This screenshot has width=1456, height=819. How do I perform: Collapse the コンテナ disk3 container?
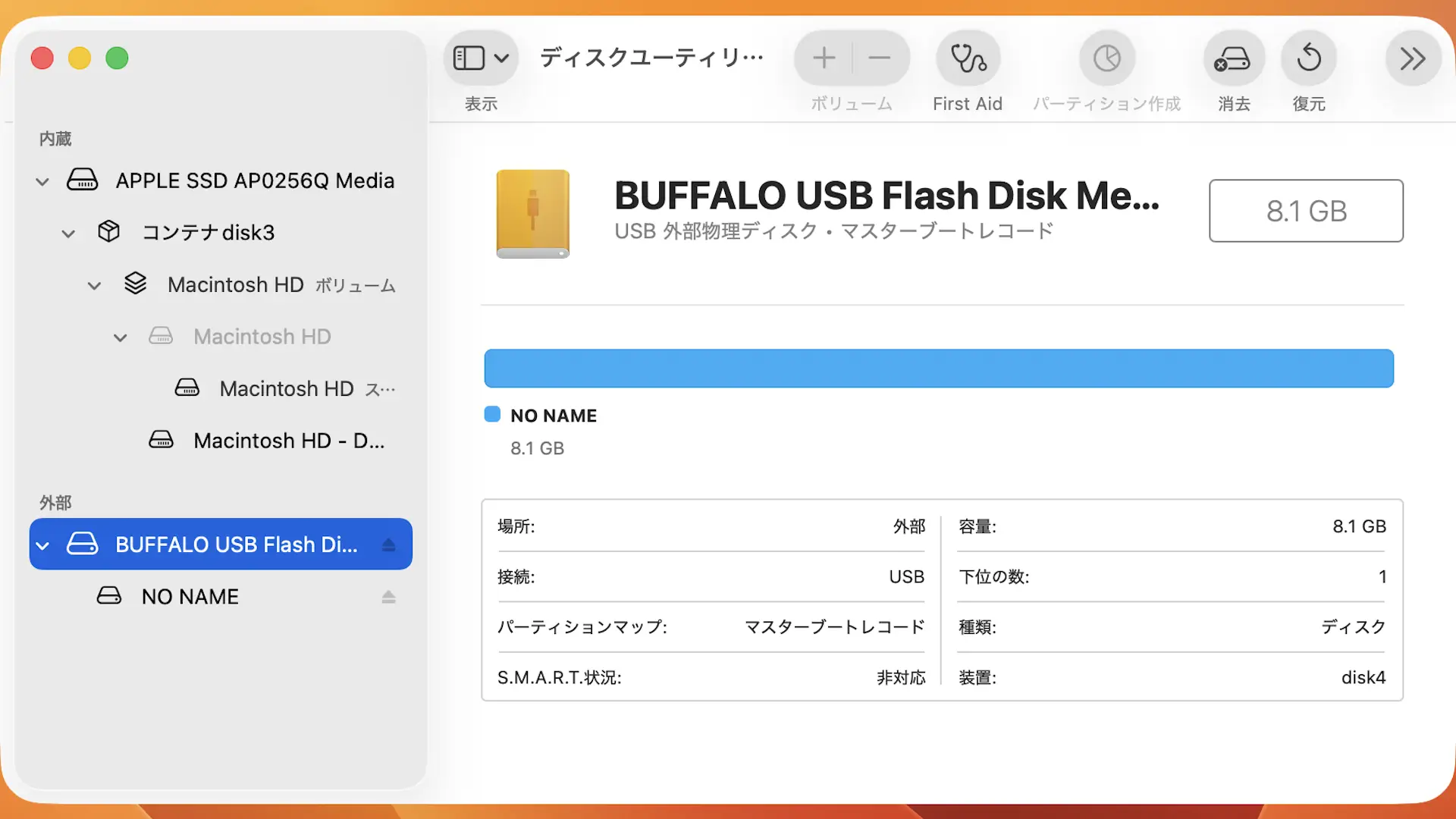[x=68, y=234]
